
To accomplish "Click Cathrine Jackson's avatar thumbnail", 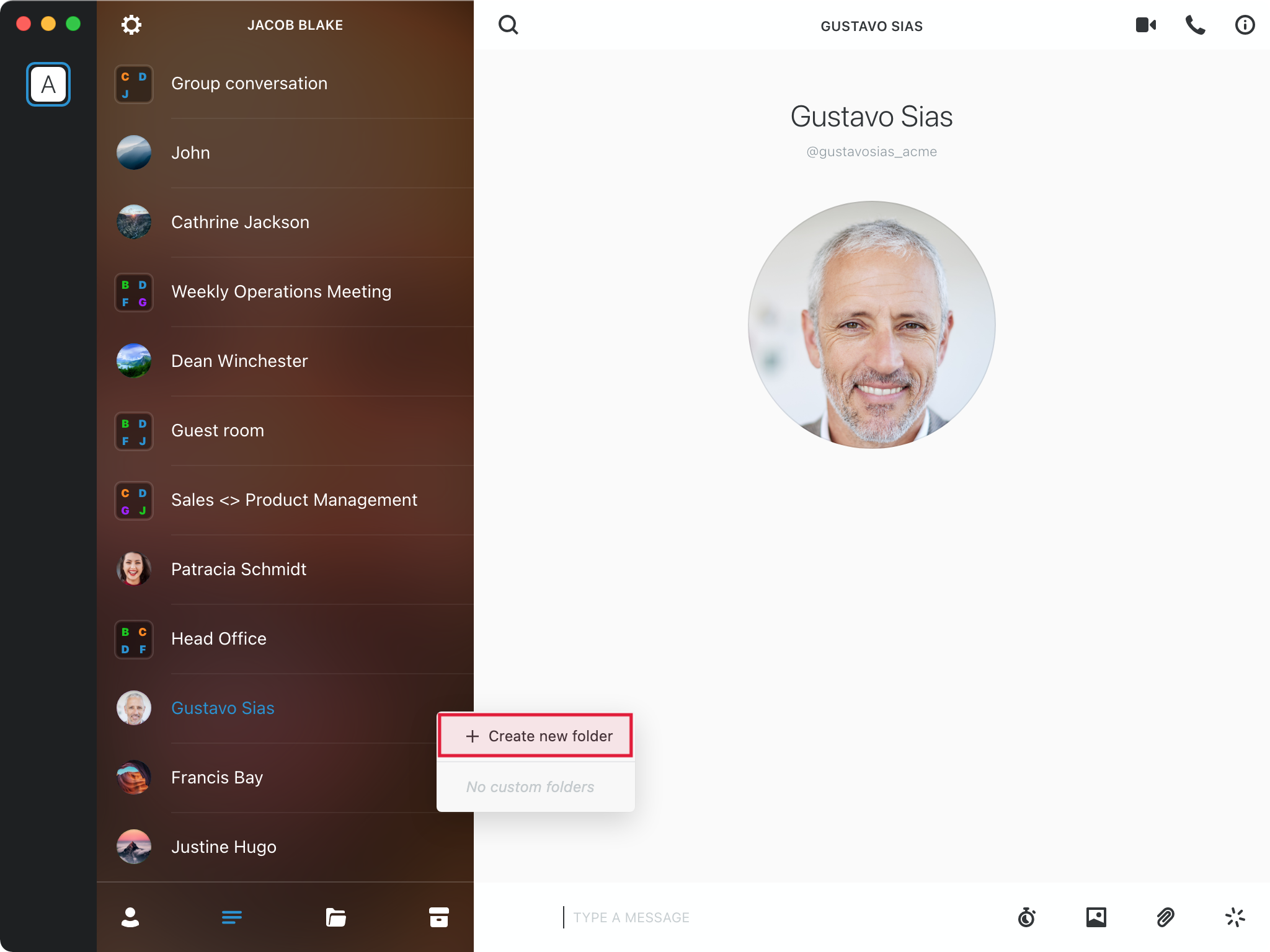I will click(134, 222).
